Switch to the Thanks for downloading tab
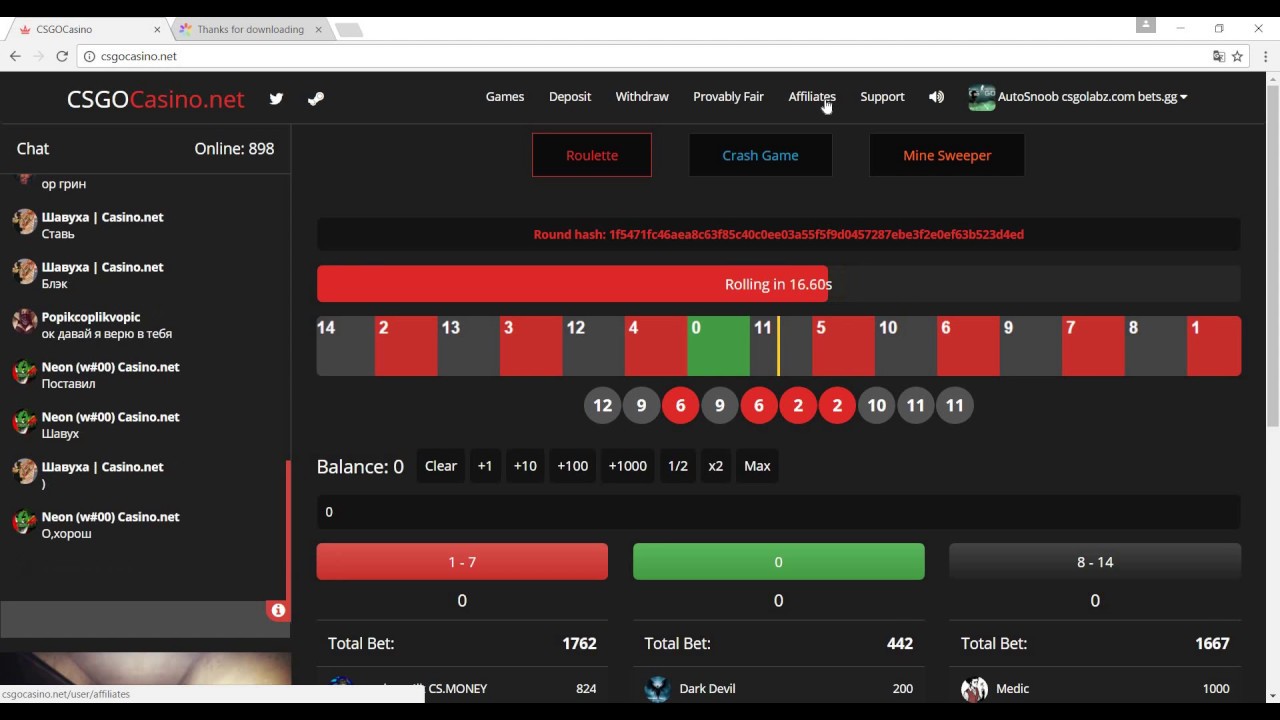The height and width of the screenshot is (720, 1280). tap(250, 29)
